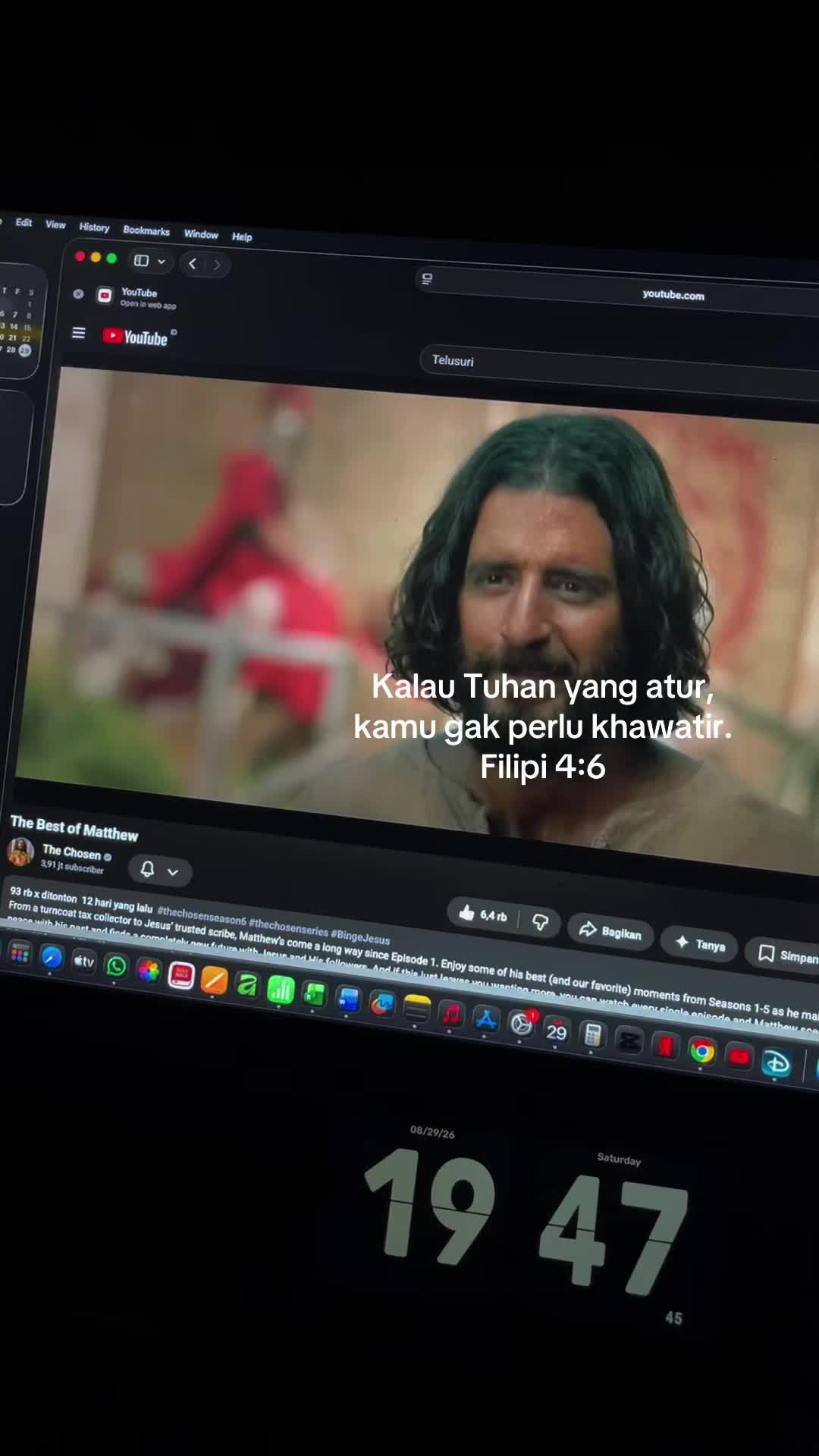819x1456 pixels.
Task: Click the '93 rb x ditonton' view count
Action: click(x=44, y=894)
